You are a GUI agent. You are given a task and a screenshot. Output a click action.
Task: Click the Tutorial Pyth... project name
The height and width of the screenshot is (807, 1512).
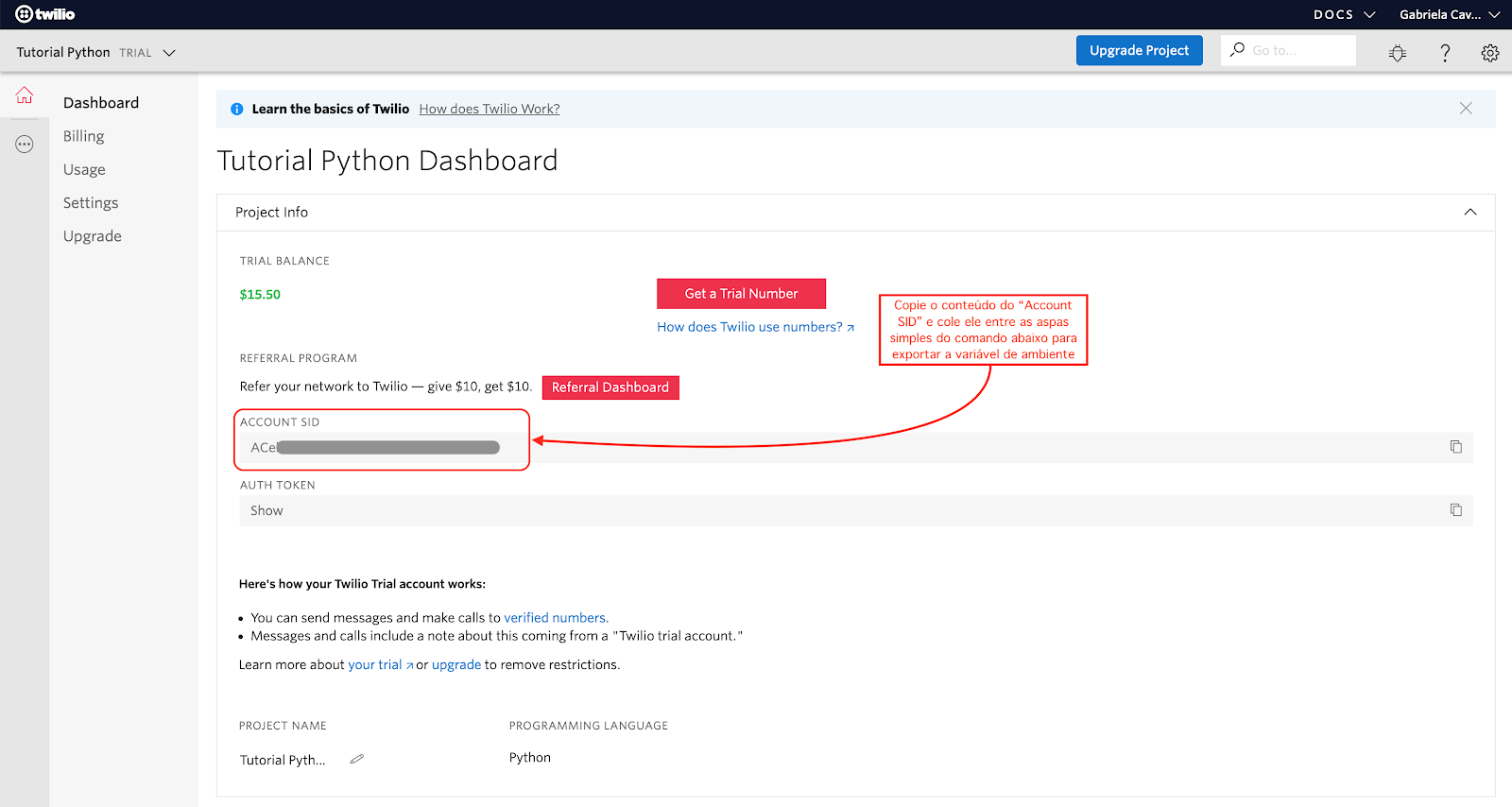[283, 760]
